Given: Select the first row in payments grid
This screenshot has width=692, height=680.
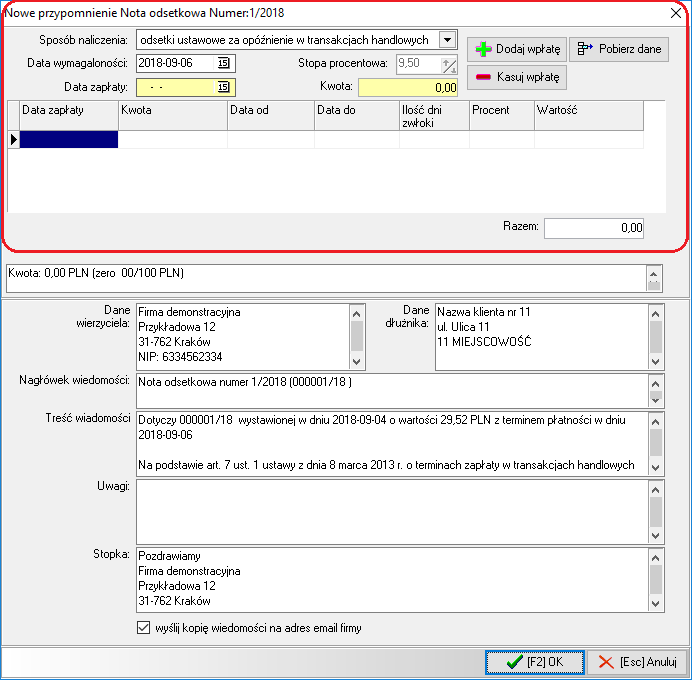Looking at the screenshot, I should click(x=68, y=140).
